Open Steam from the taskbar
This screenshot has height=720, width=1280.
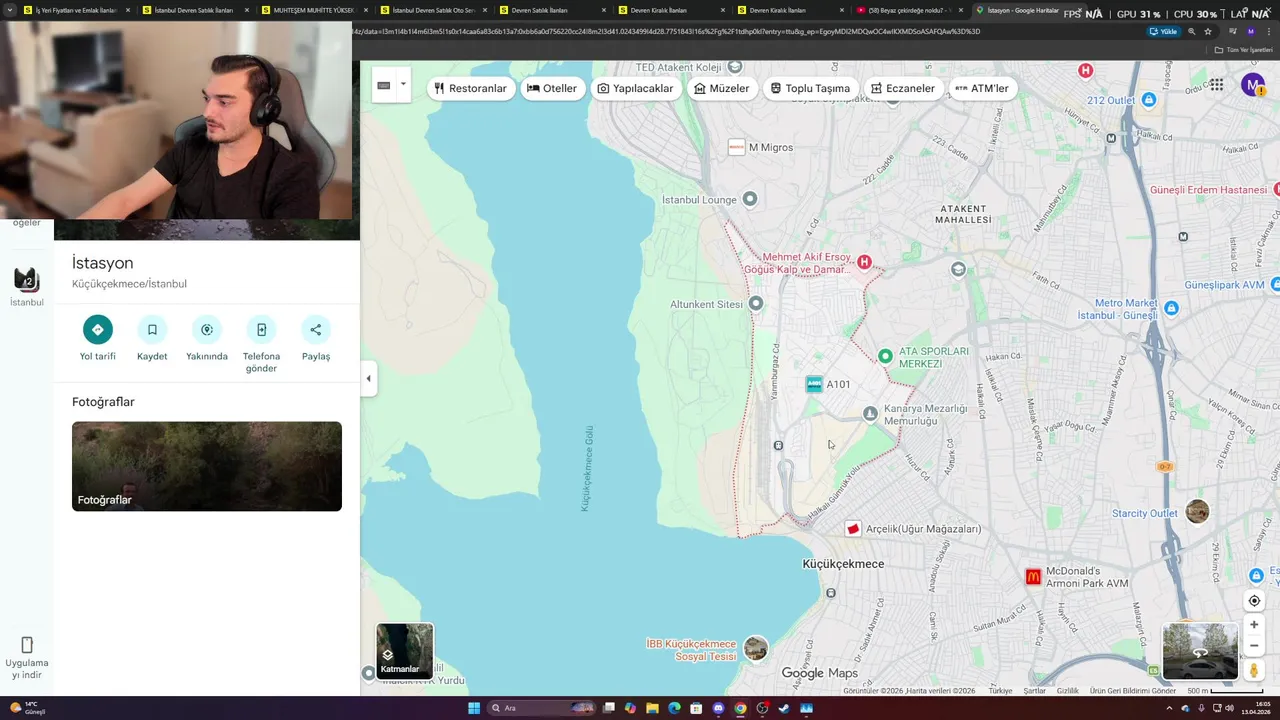coord(784,708)
